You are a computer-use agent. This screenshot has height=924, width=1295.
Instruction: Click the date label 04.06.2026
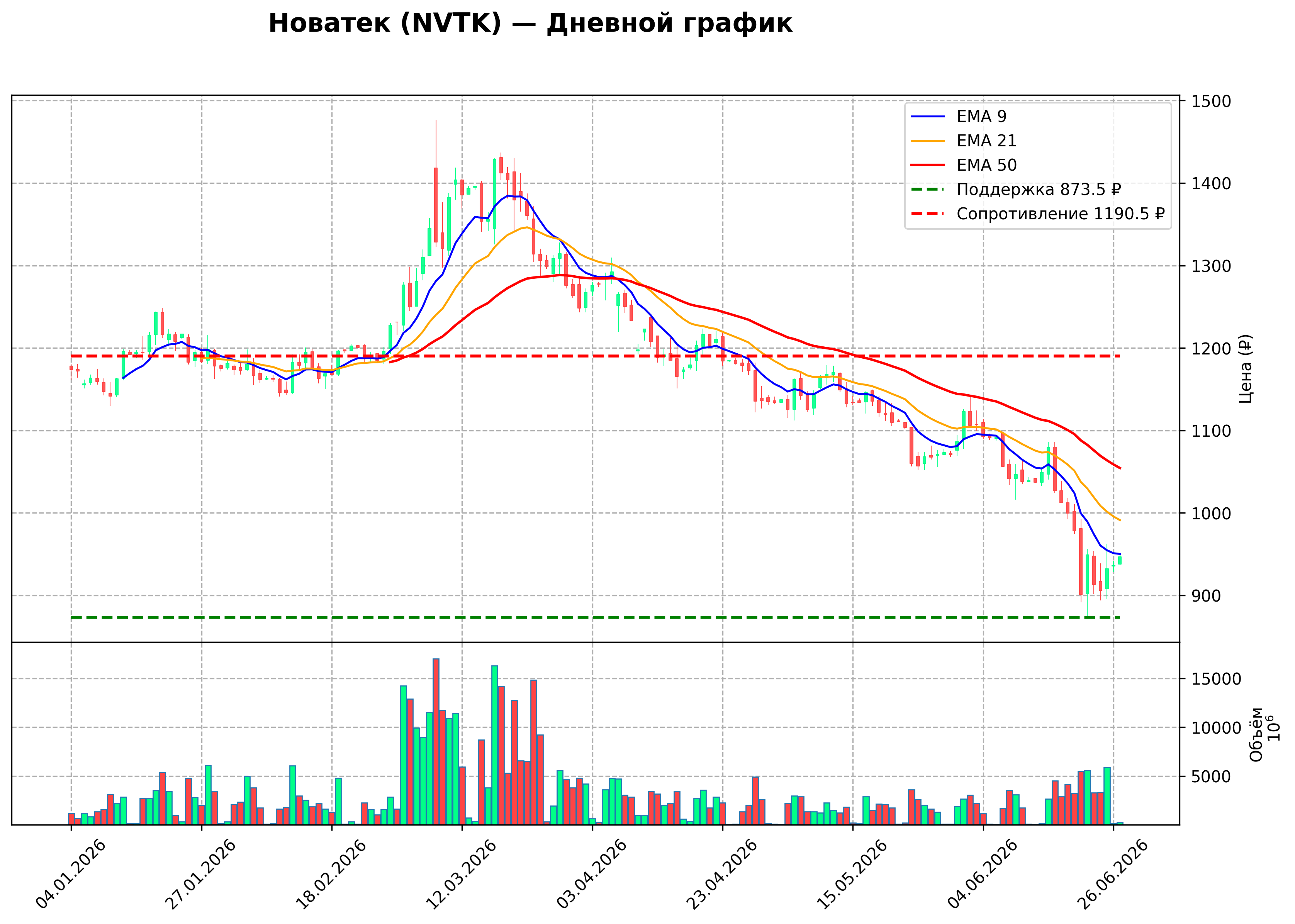click(982, 874)
